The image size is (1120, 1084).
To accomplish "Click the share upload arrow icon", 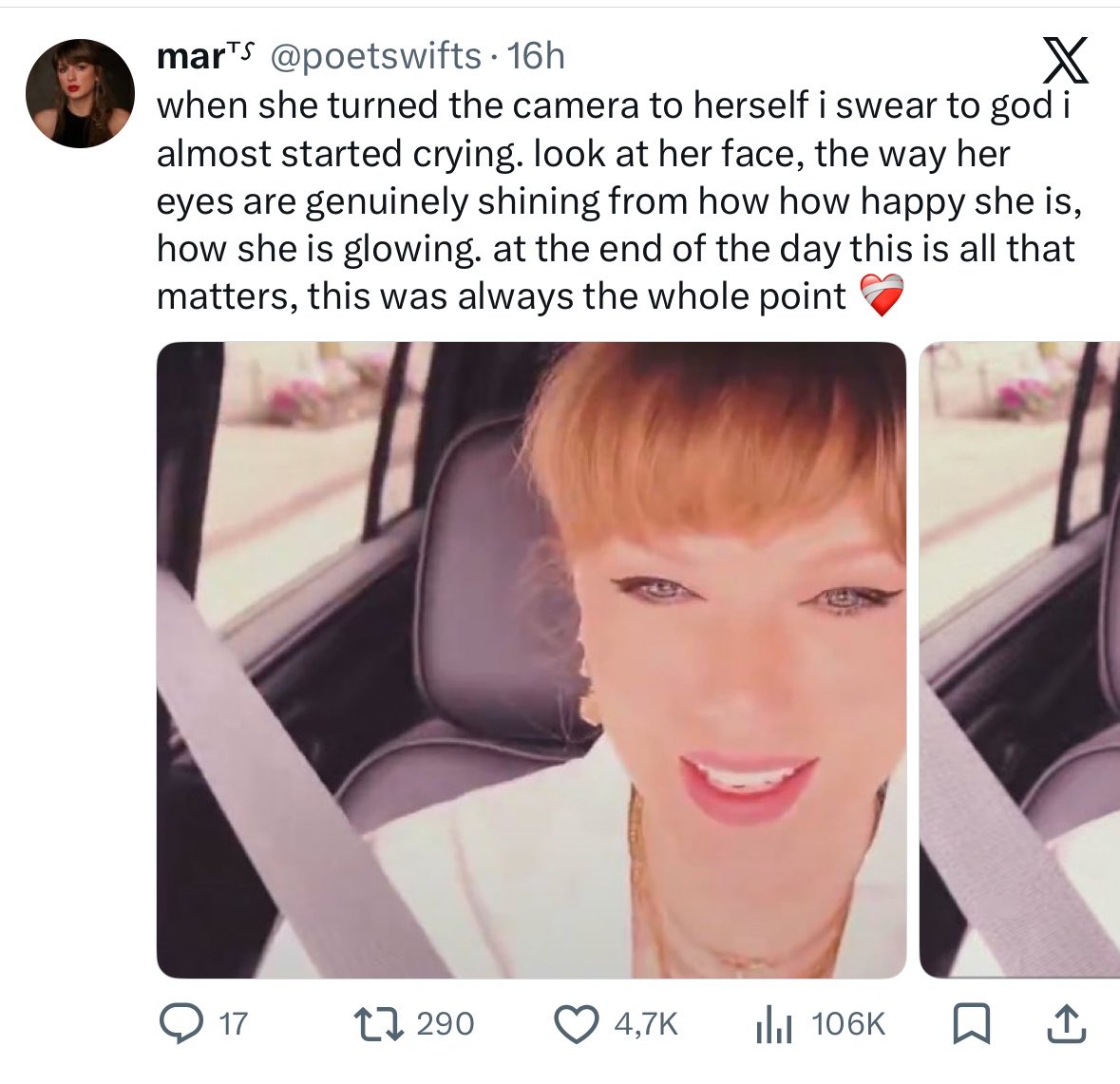I will (1067, 1023).
